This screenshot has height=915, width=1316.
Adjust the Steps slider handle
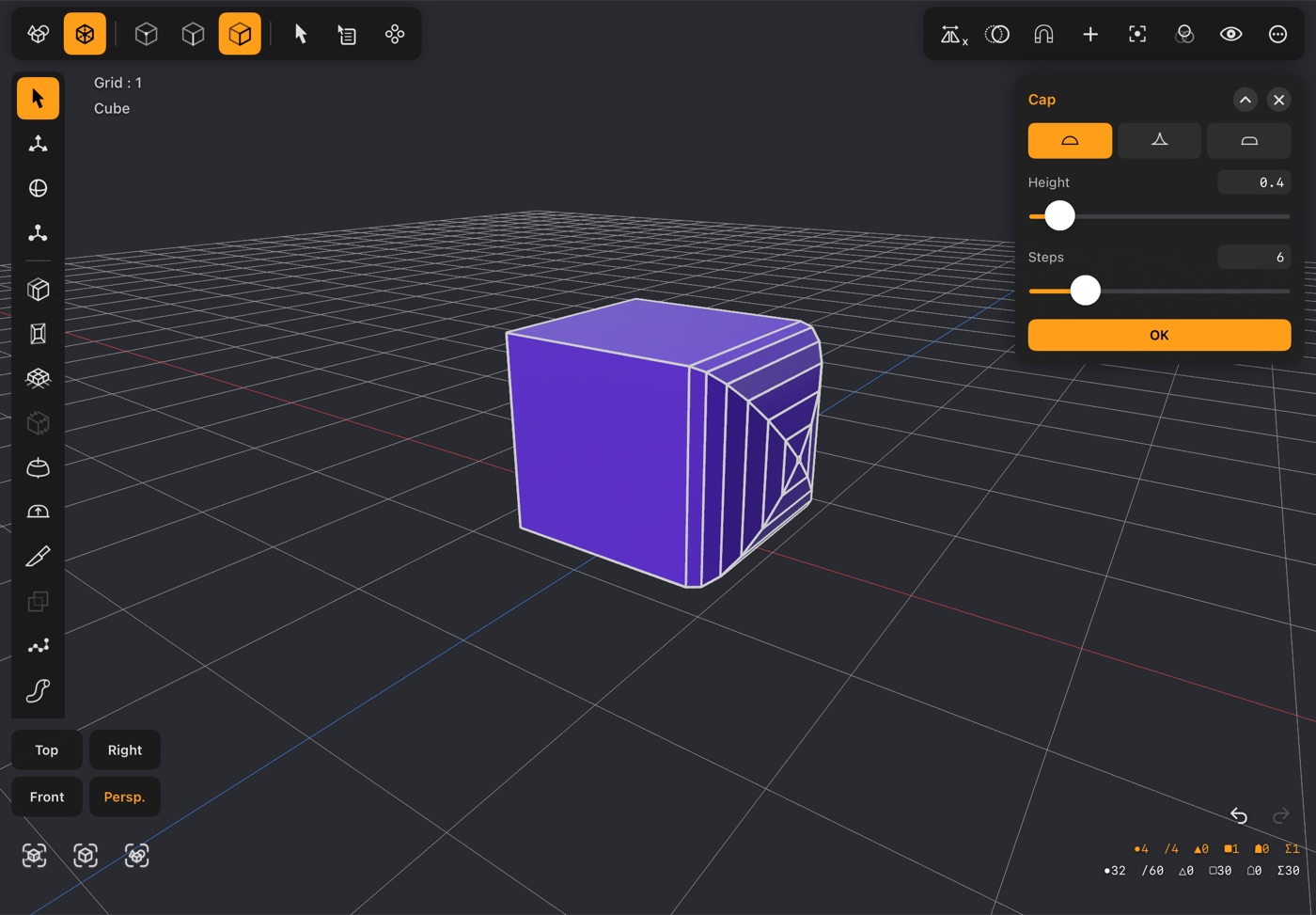[1085, 291]
